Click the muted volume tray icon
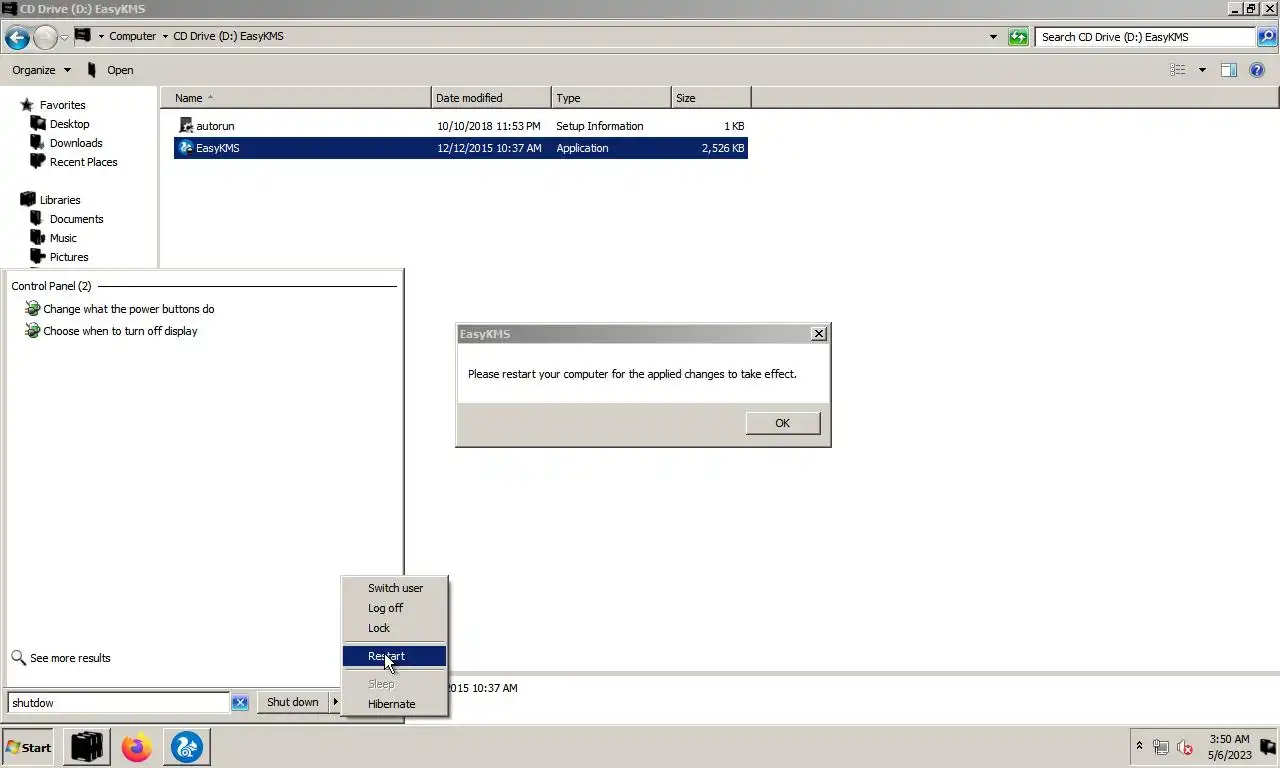 pos(1185,747)
